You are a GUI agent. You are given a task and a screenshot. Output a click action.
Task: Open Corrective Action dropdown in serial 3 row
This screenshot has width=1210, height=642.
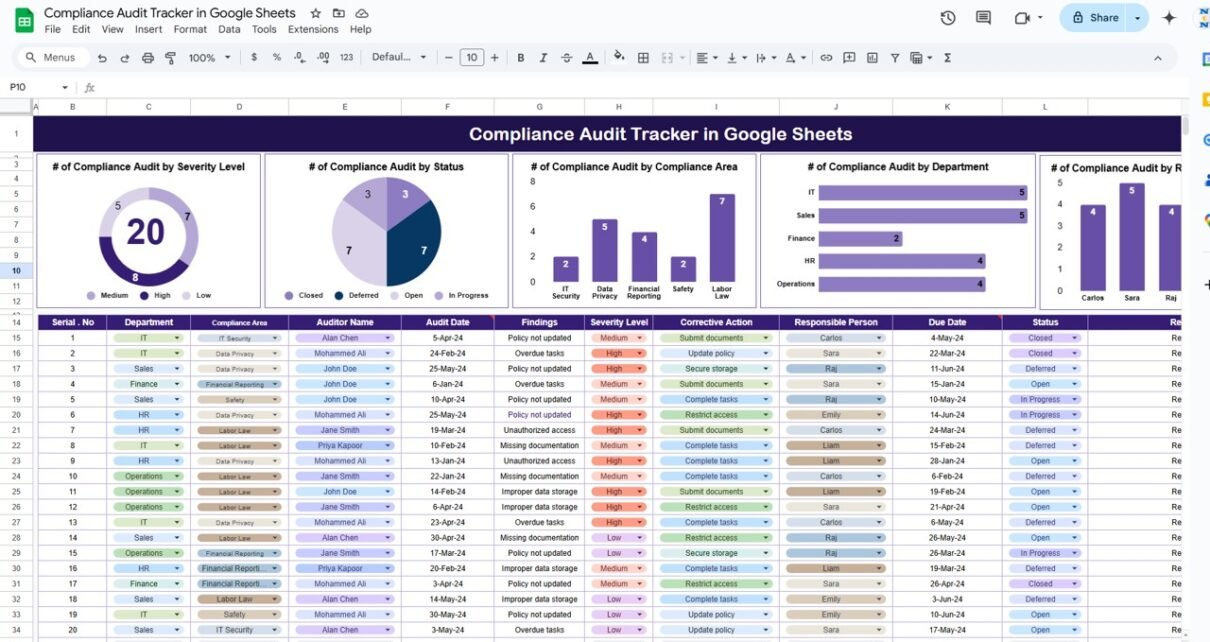click(x=764, y=369)
